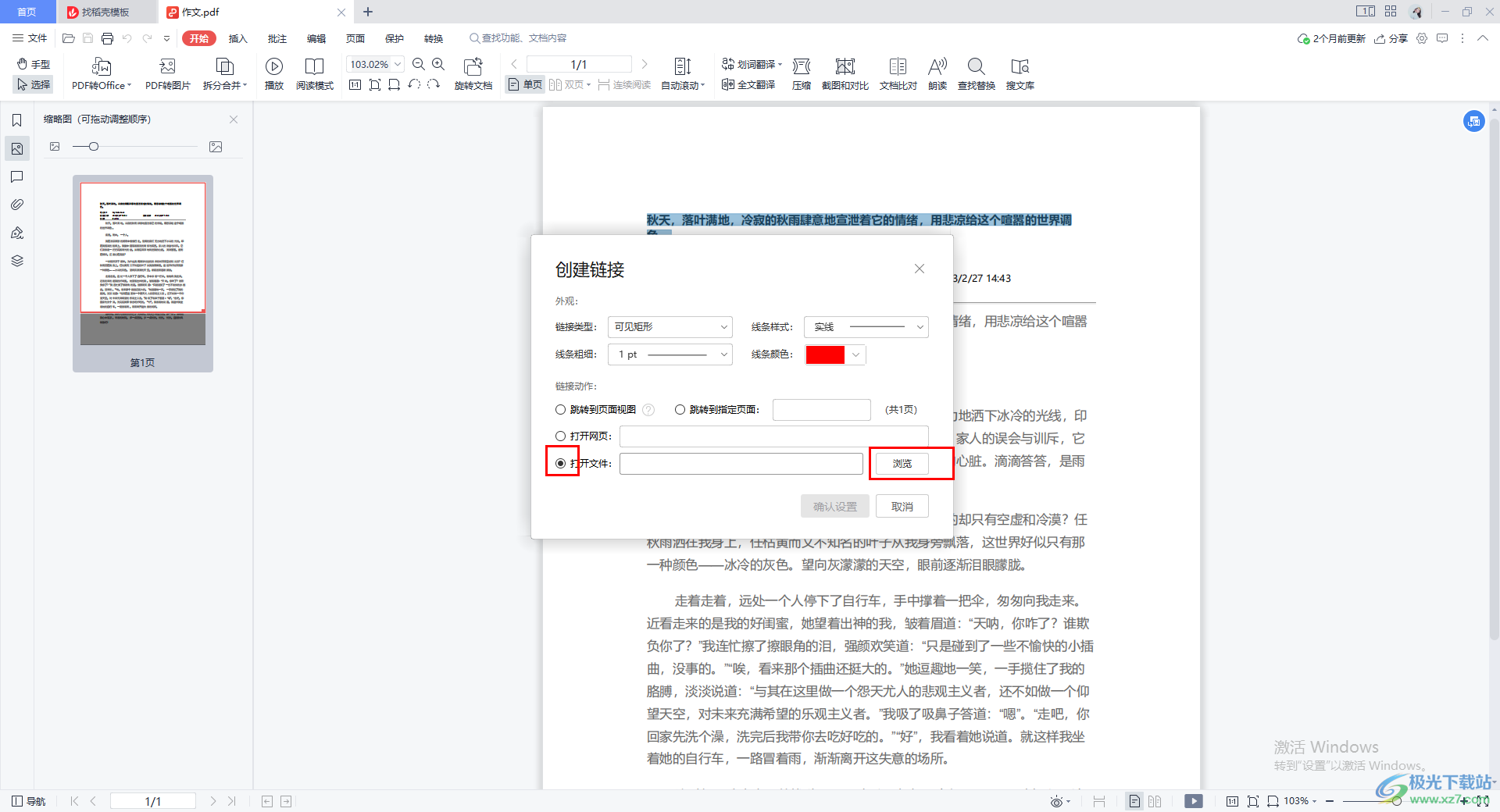Screen dimensions: 1500x812
Task: Open the 编辑 ribbon tab
Action: click(316, 38)
